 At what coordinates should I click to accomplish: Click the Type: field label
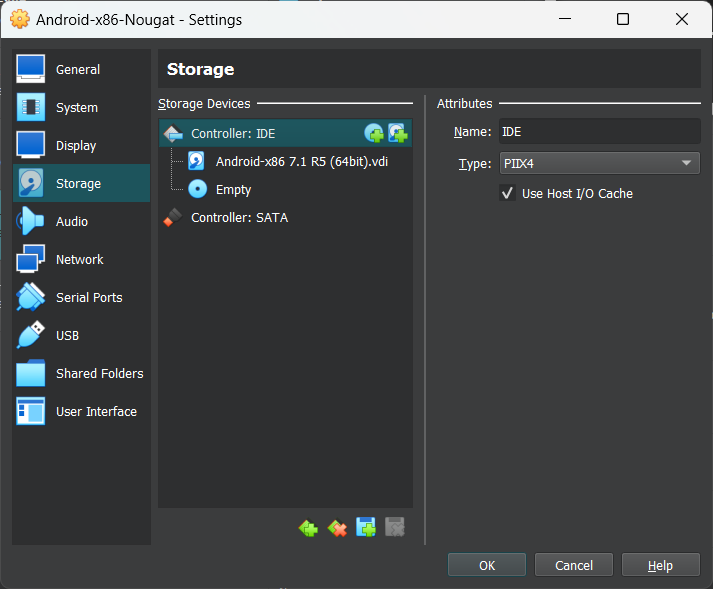pyautogui.click(x=475, y=164)
